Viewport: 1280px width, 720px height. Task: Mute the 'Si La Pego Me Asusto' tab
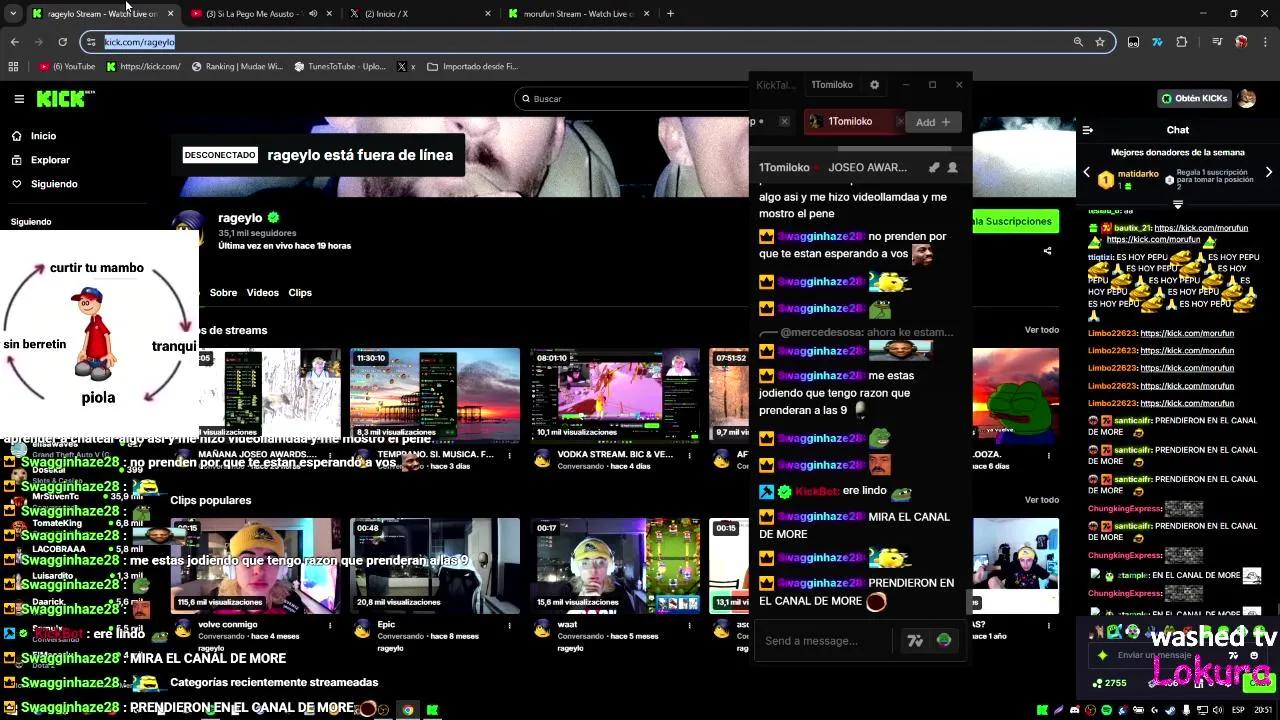313,14
